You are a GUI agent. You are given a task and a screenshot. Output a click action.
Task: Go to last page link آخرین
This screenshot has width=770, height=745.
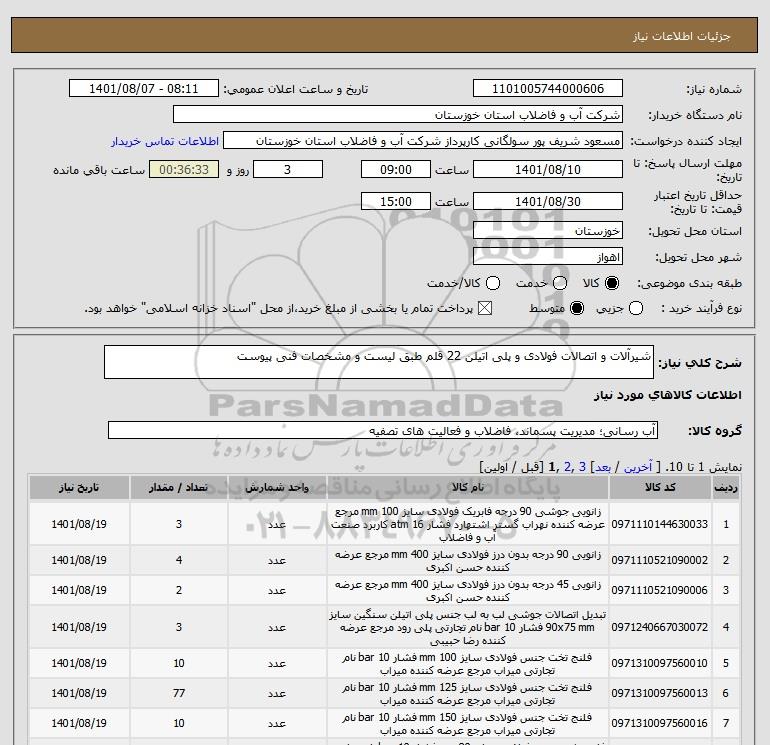click(637, 467)
